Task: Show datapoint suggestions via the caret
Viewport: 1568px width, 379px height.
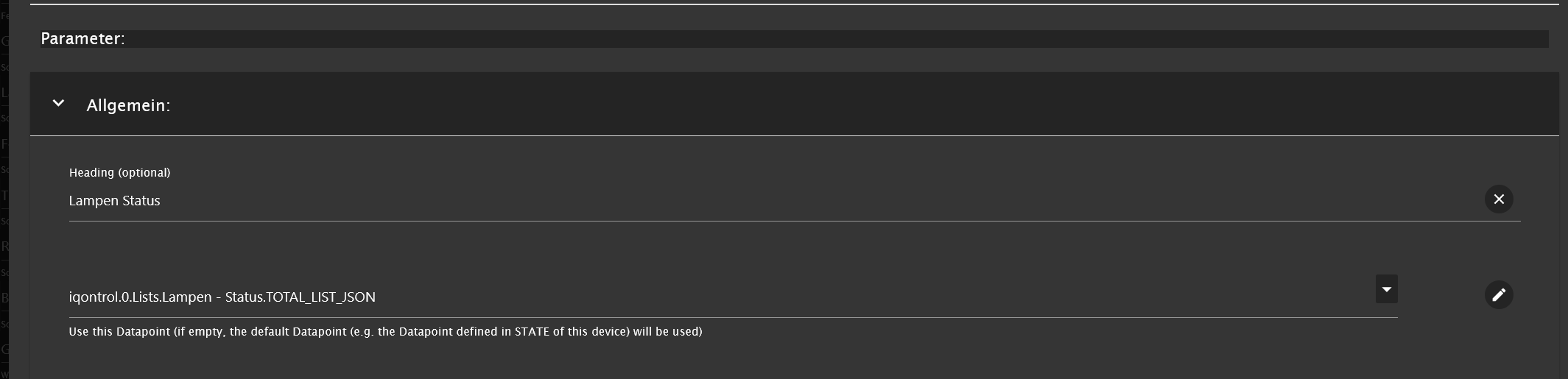Action: pos(1386,289)
